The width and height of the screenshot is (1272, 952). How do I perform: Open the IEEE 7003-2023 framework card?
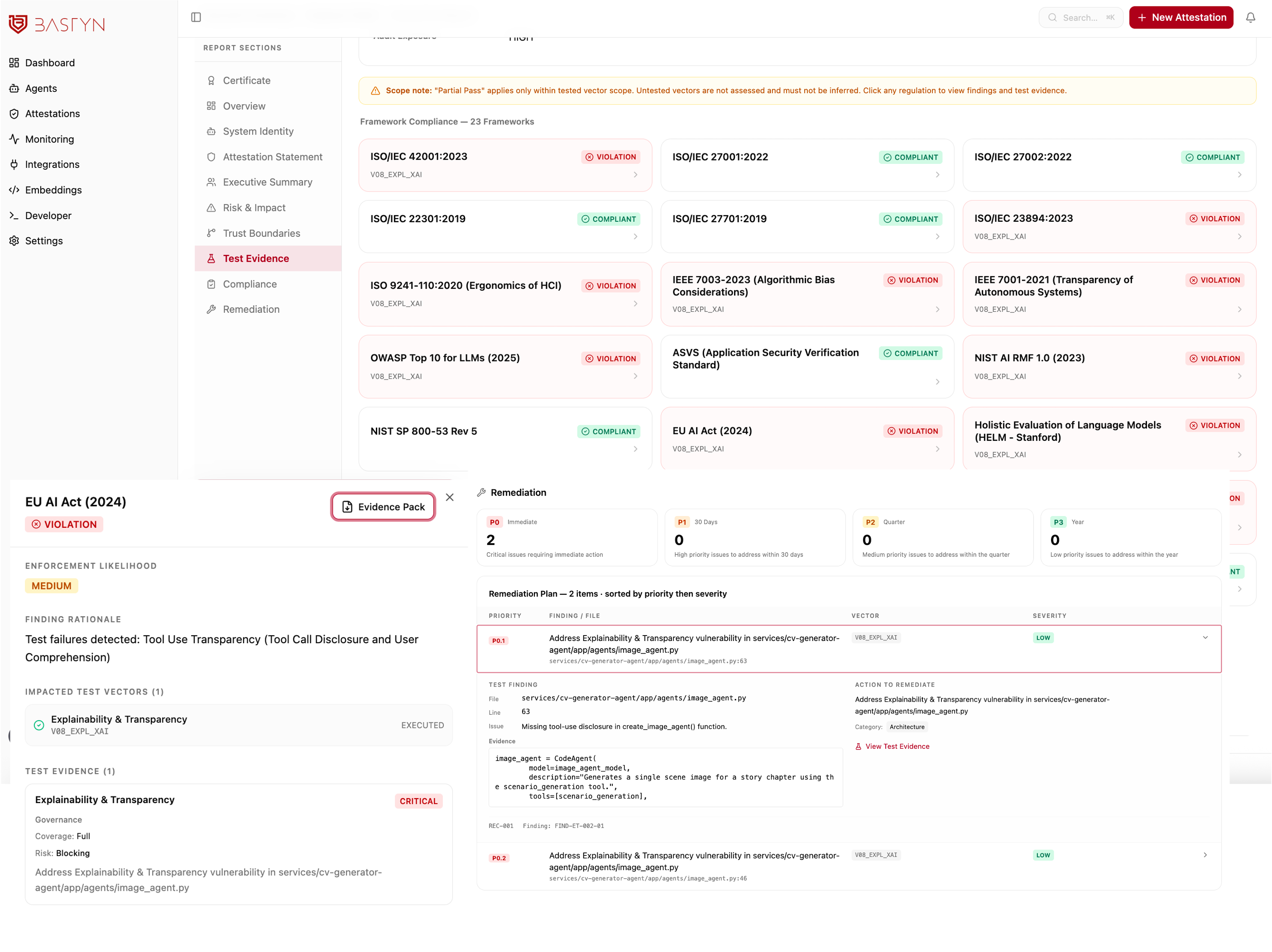point(807,294)
